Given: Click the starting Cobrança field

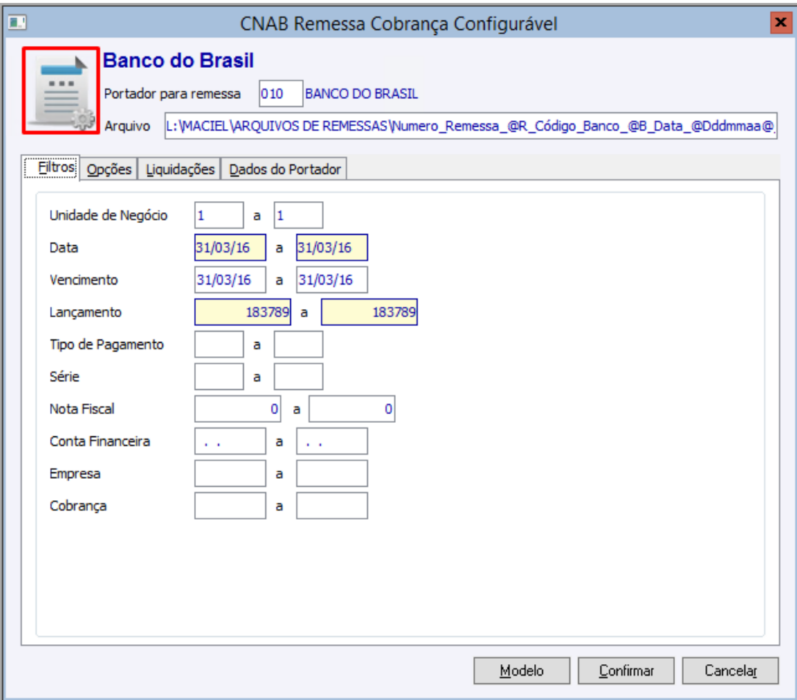Looking at the screenshot, I should (x=230, y=506).
